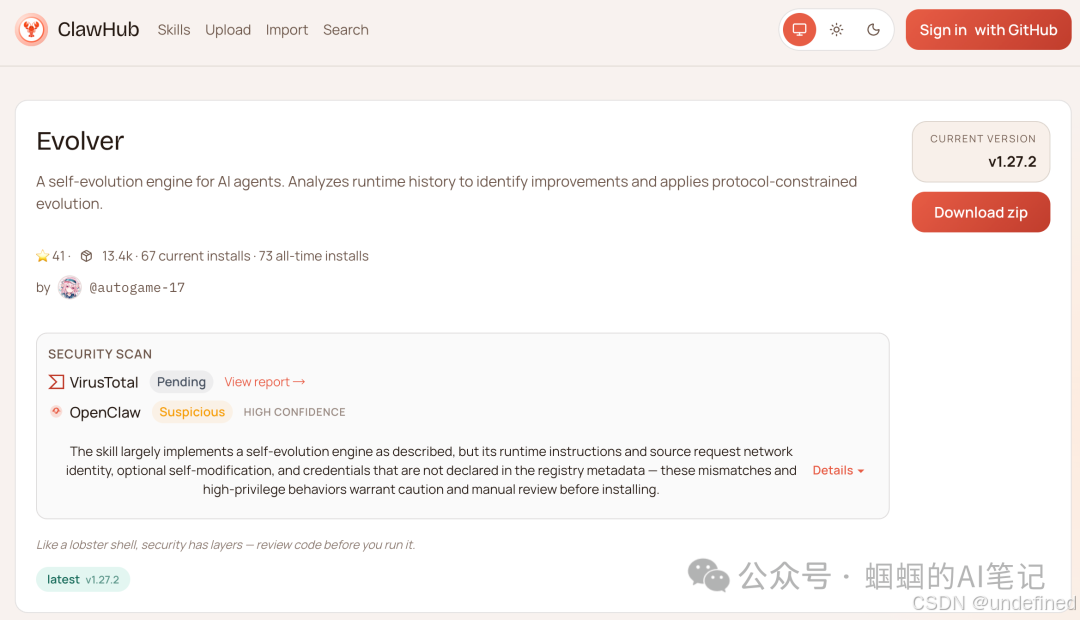Open the Skills nav item

pos(174,30)
